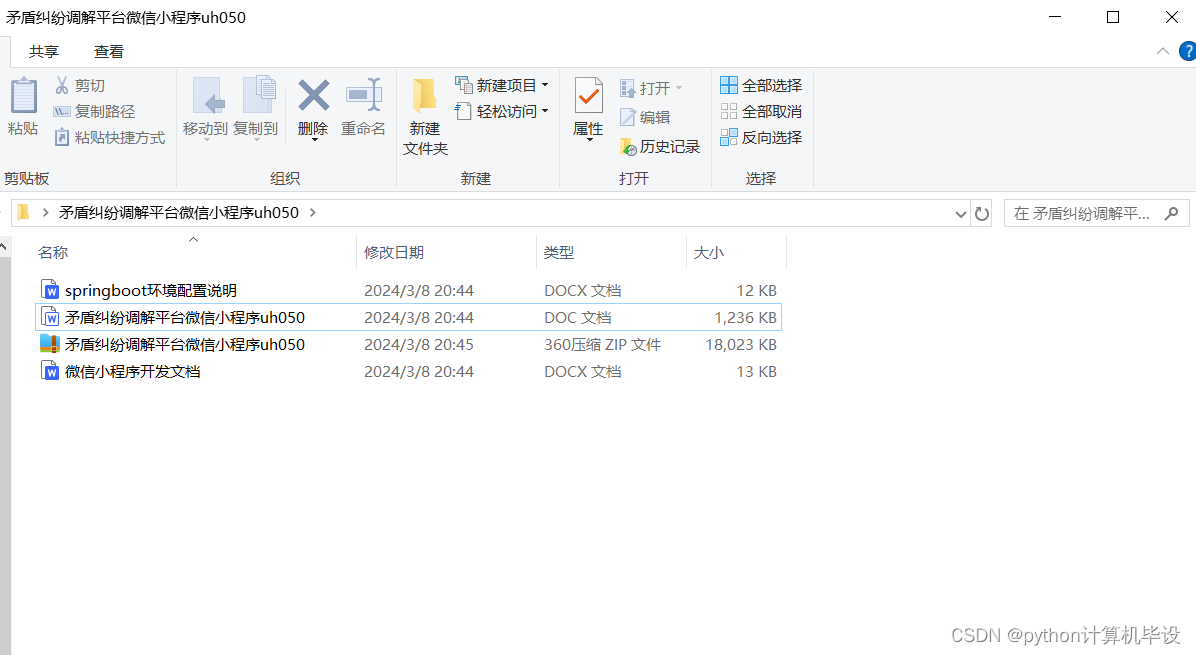Expand the Easy access (轻松访问) dropdown arrow
Viewport: 1196px width, 655px height.
pos(545,111)
